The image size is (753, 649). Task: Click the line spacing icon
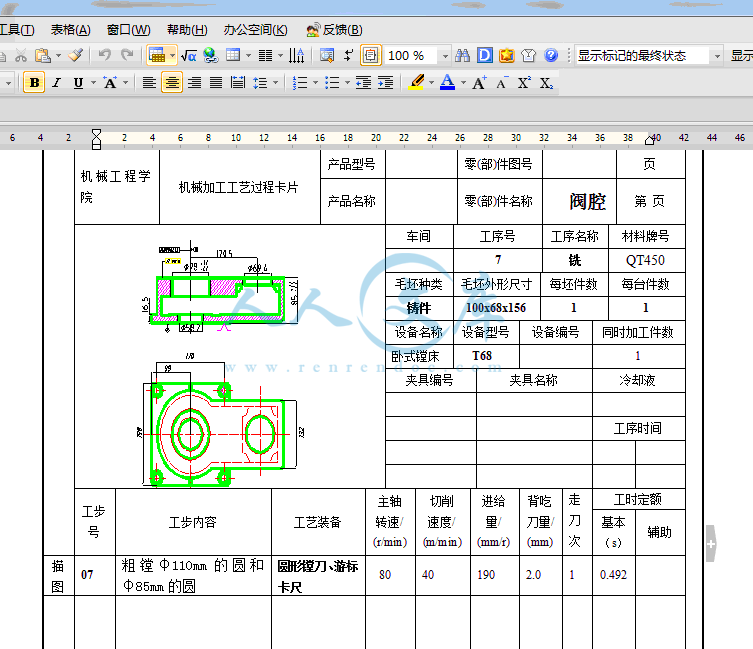[x=260, y=83]
